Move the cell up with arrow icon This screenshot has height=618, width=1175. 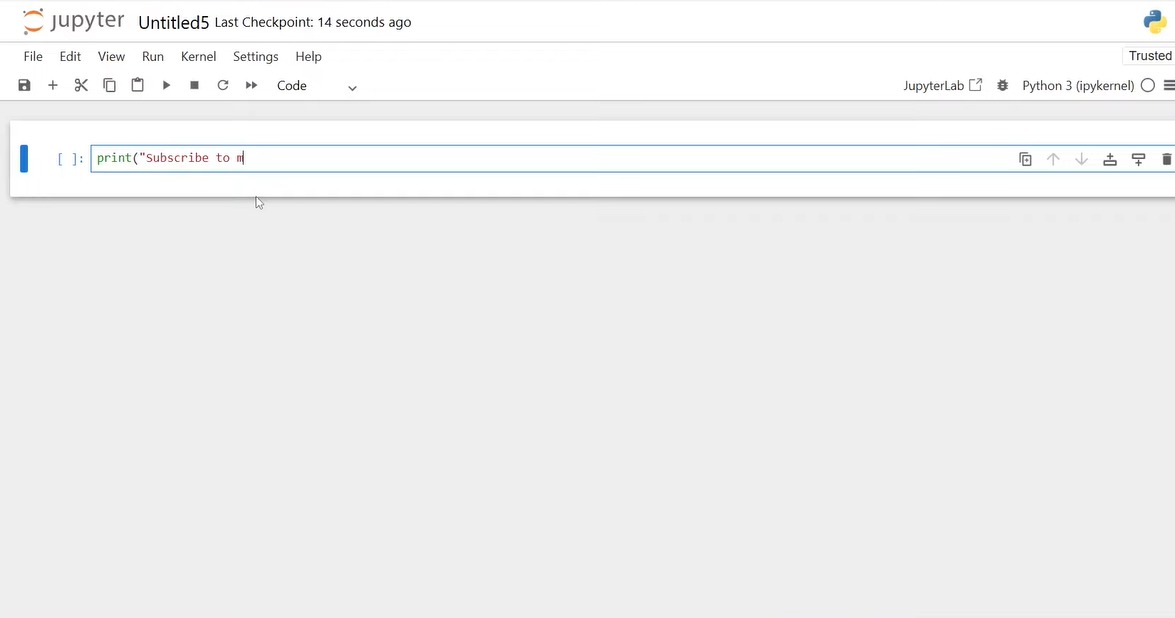tap(1053, 159)
